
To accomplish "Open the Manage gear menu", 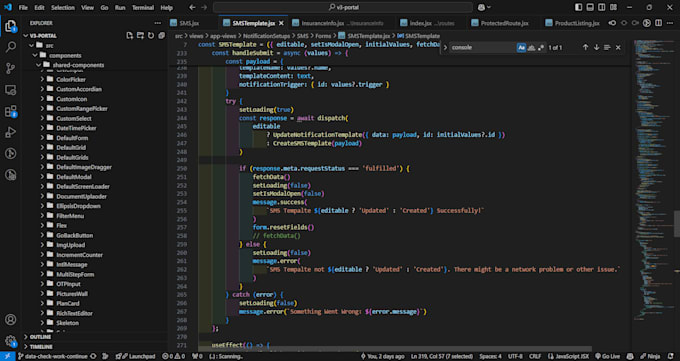I will click(10, 341).
